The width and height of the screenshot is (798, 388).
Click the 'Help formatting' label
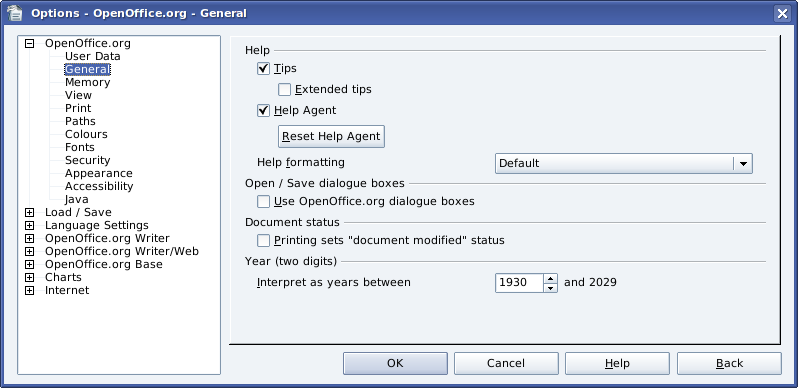pos(301,162)
